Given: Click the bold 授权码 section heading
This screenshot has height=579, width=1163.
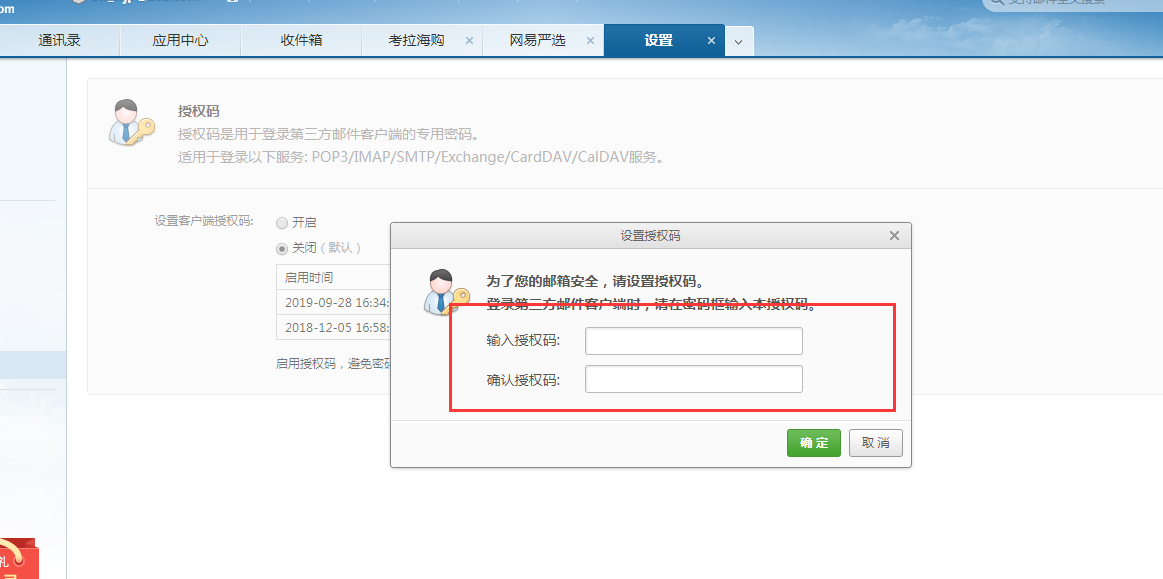Looking at the screenshot, I should [199, 111].
